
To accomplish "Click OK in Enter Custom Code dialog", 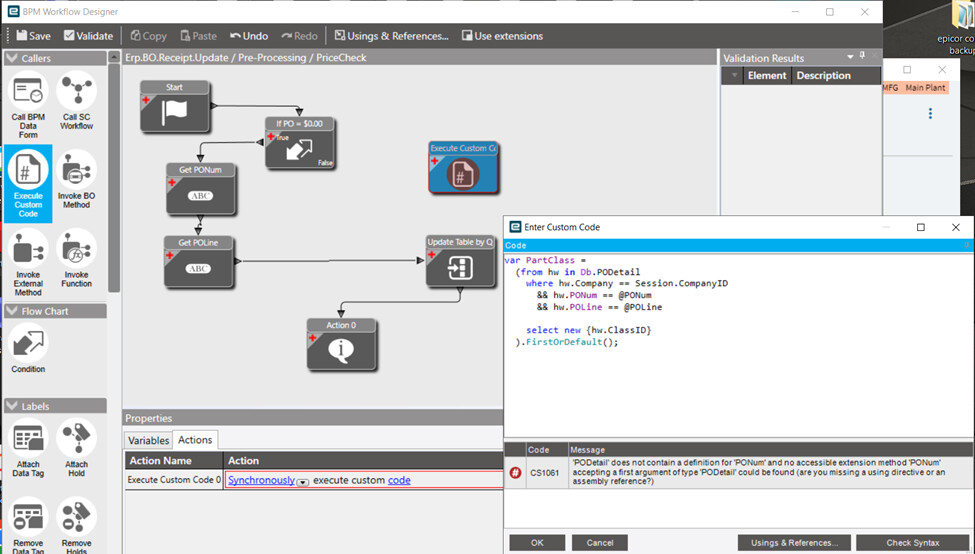I will 537,543.
